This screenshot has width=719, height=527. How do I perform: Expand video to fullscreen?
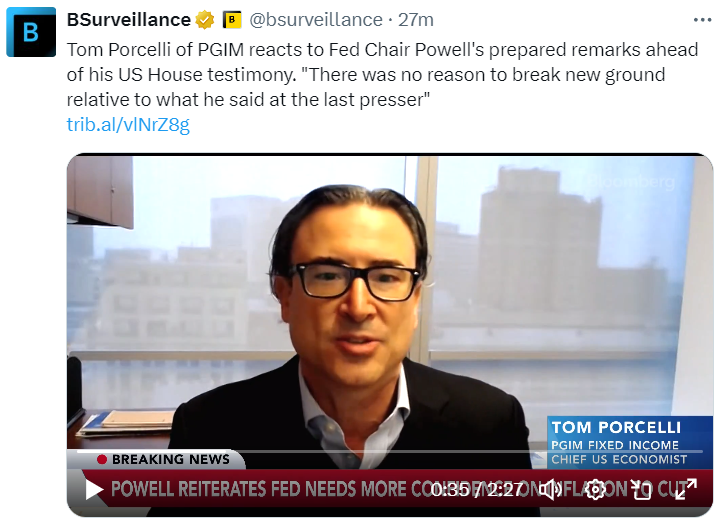pos(686,489)
